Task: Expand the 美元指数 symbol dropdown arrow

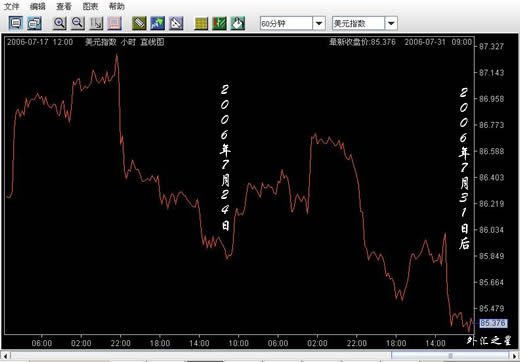Action: coord(391,23)
